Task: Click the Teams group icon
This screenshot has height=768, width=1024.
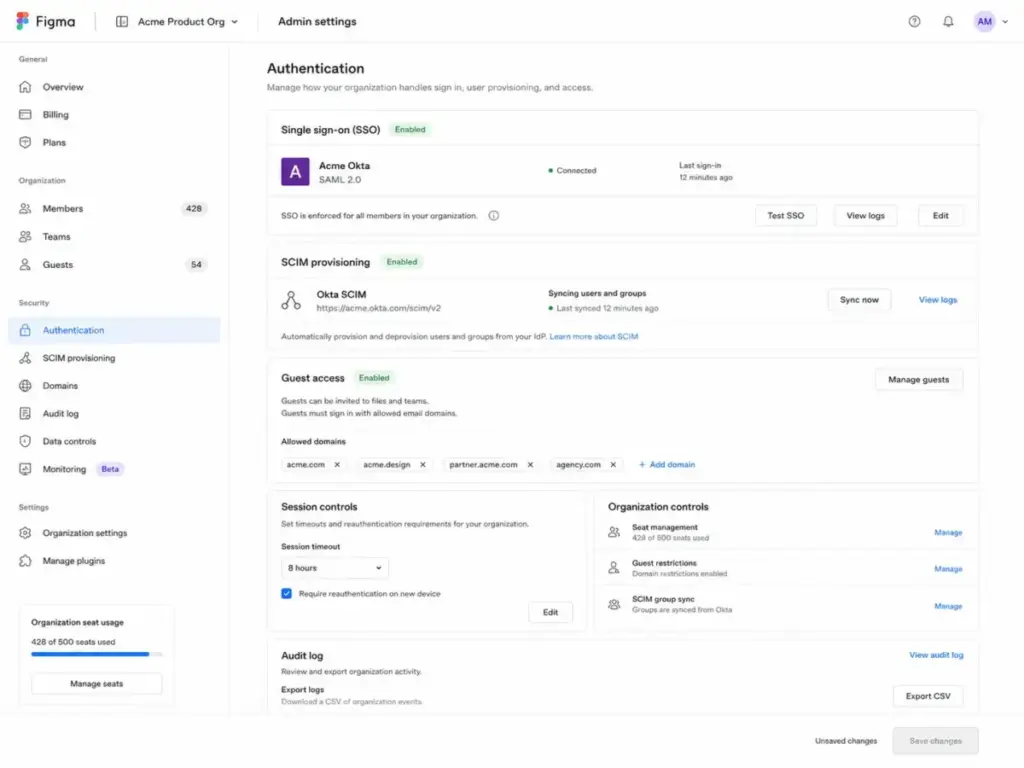Action: tap(25, 236)
